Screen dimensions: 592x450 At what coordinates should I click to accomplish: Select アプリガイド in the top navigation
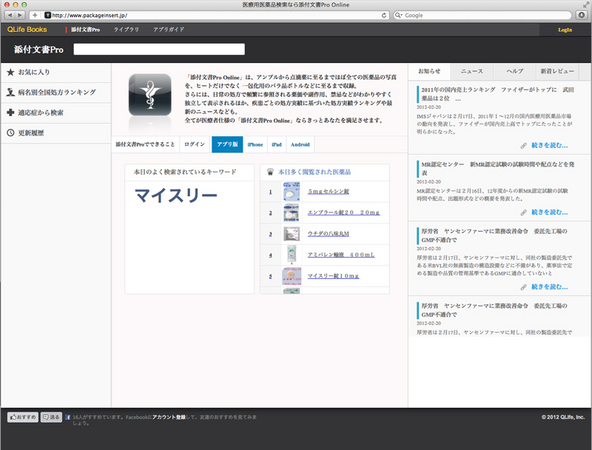click(x=168, y=29)
